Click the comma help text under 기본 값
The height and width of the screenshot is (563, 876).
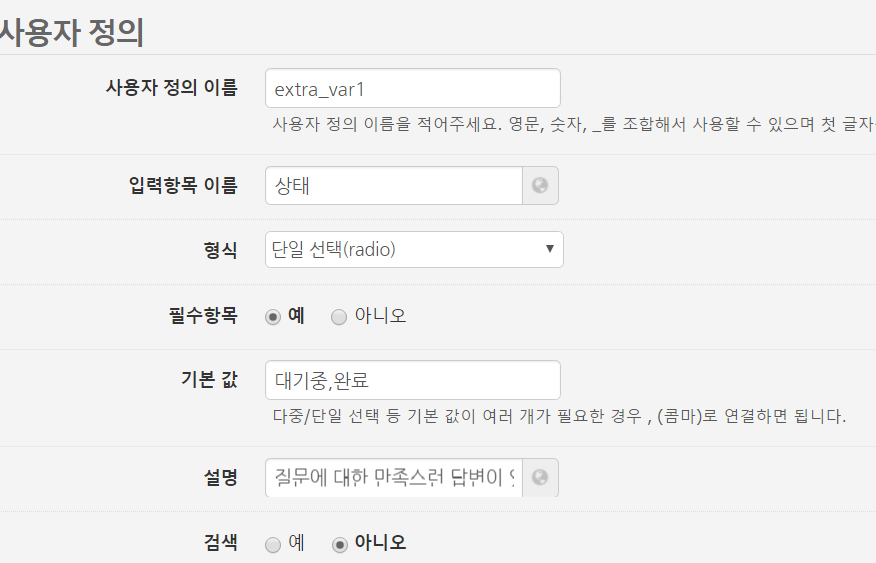point(559,415)
